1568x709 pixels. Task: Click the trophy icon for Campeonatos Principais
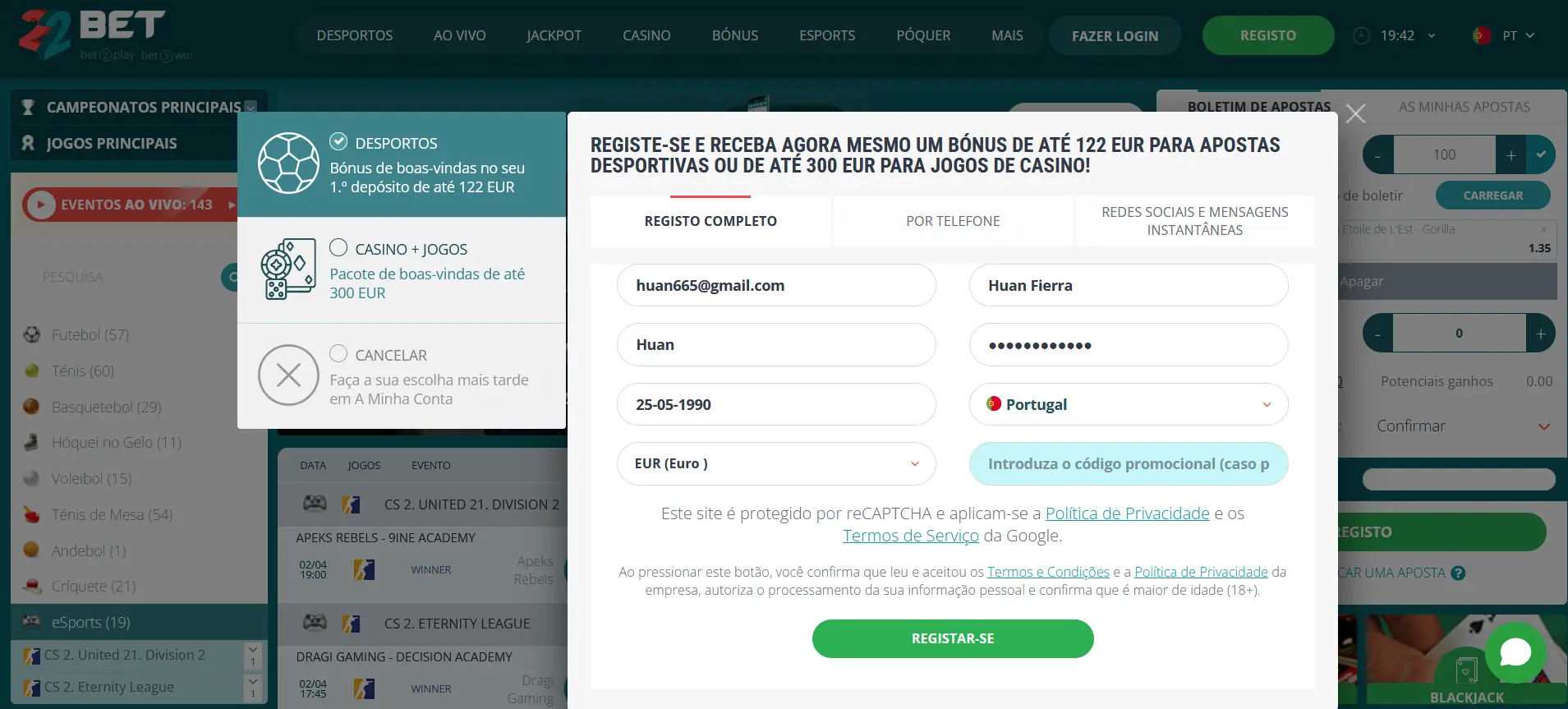pos(28,107)
